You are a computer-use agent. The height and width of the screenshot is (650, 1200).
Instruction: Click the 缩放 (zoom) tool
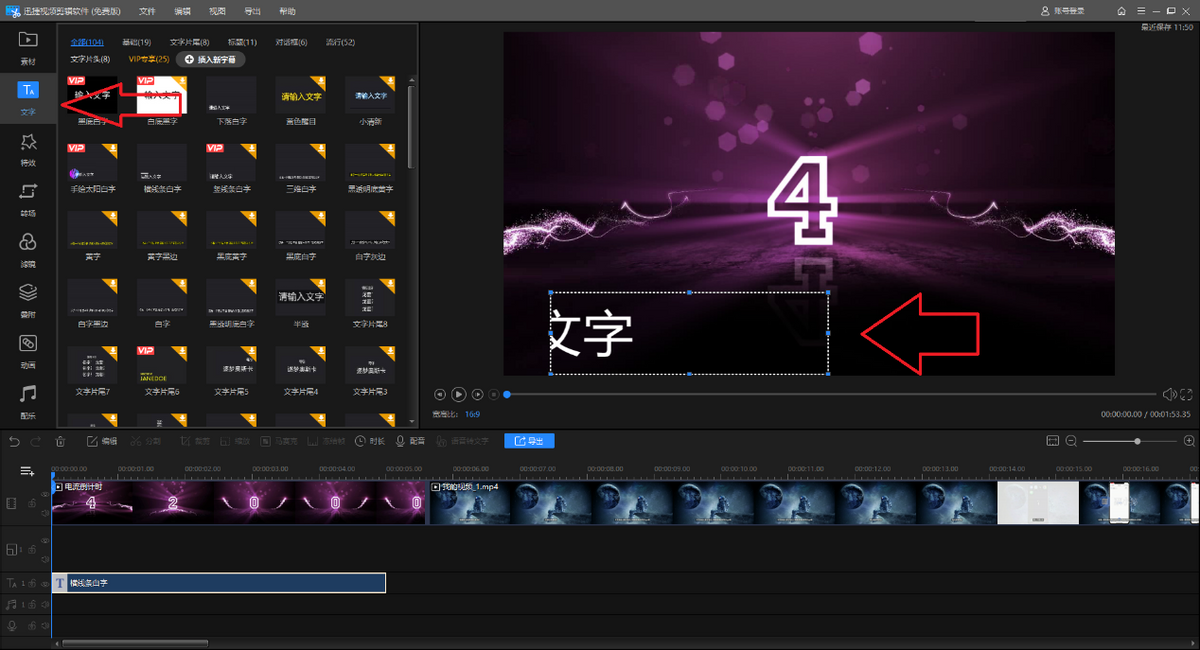point(236,441)
